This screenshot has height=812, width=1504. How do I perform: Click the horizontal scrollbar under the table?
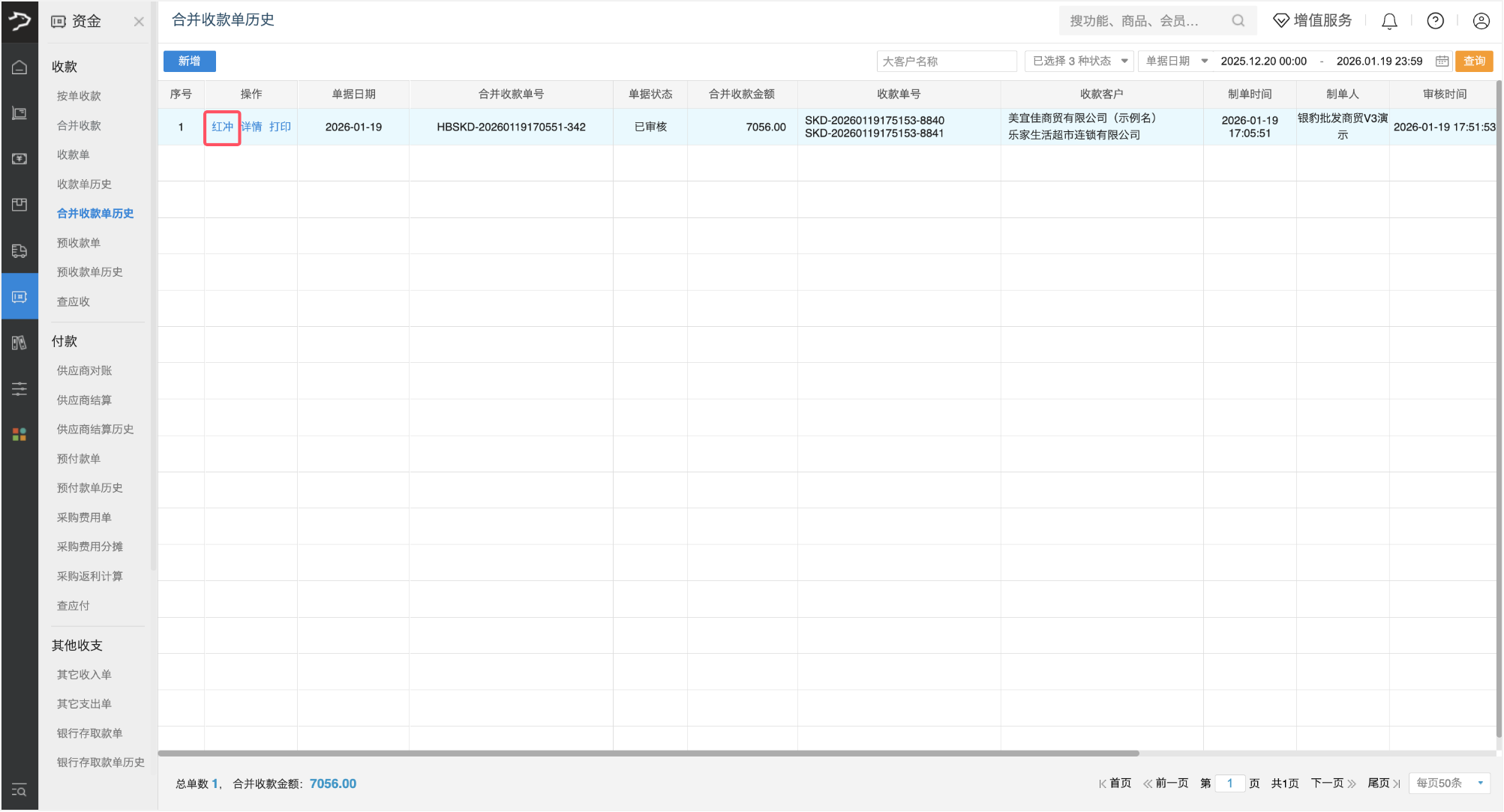coord(648,754)
